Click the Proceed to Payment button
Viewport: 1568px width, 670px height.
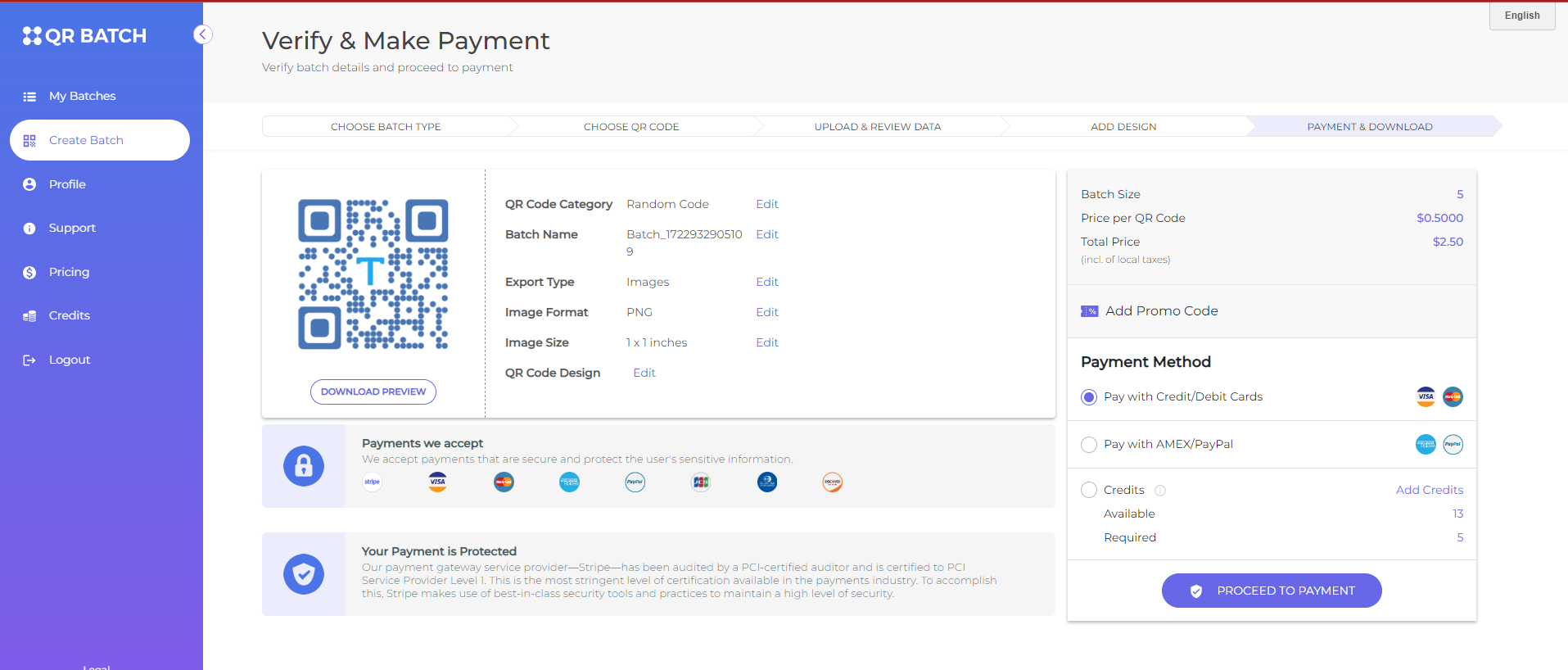click(1272, 591)
